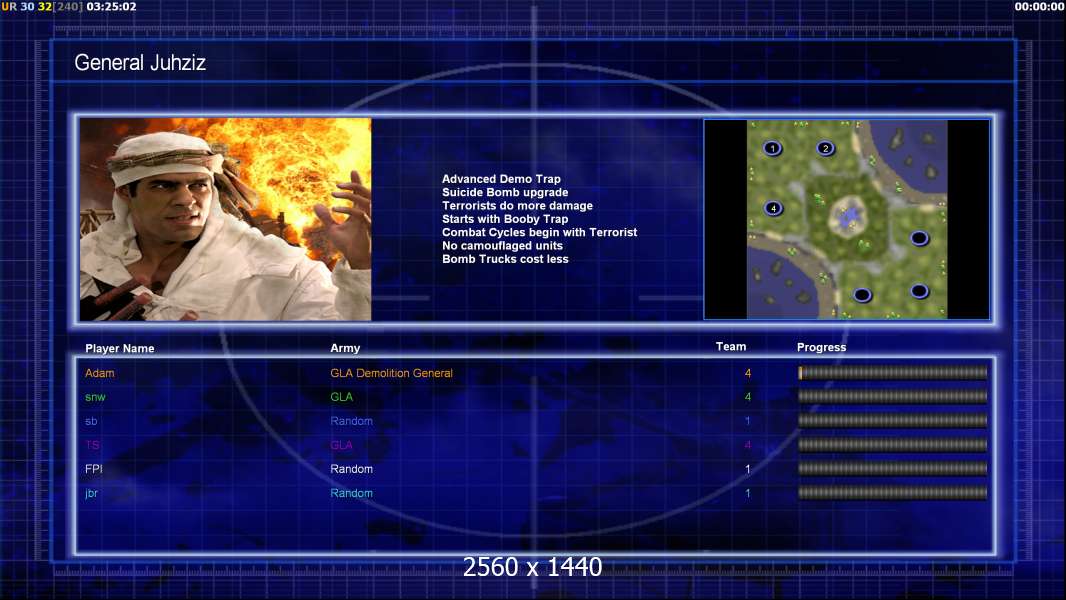The height and width of the screenshot is (600, 1066).
Task: Click start position marker 2 on the minimap
Action: click(825, 148)
